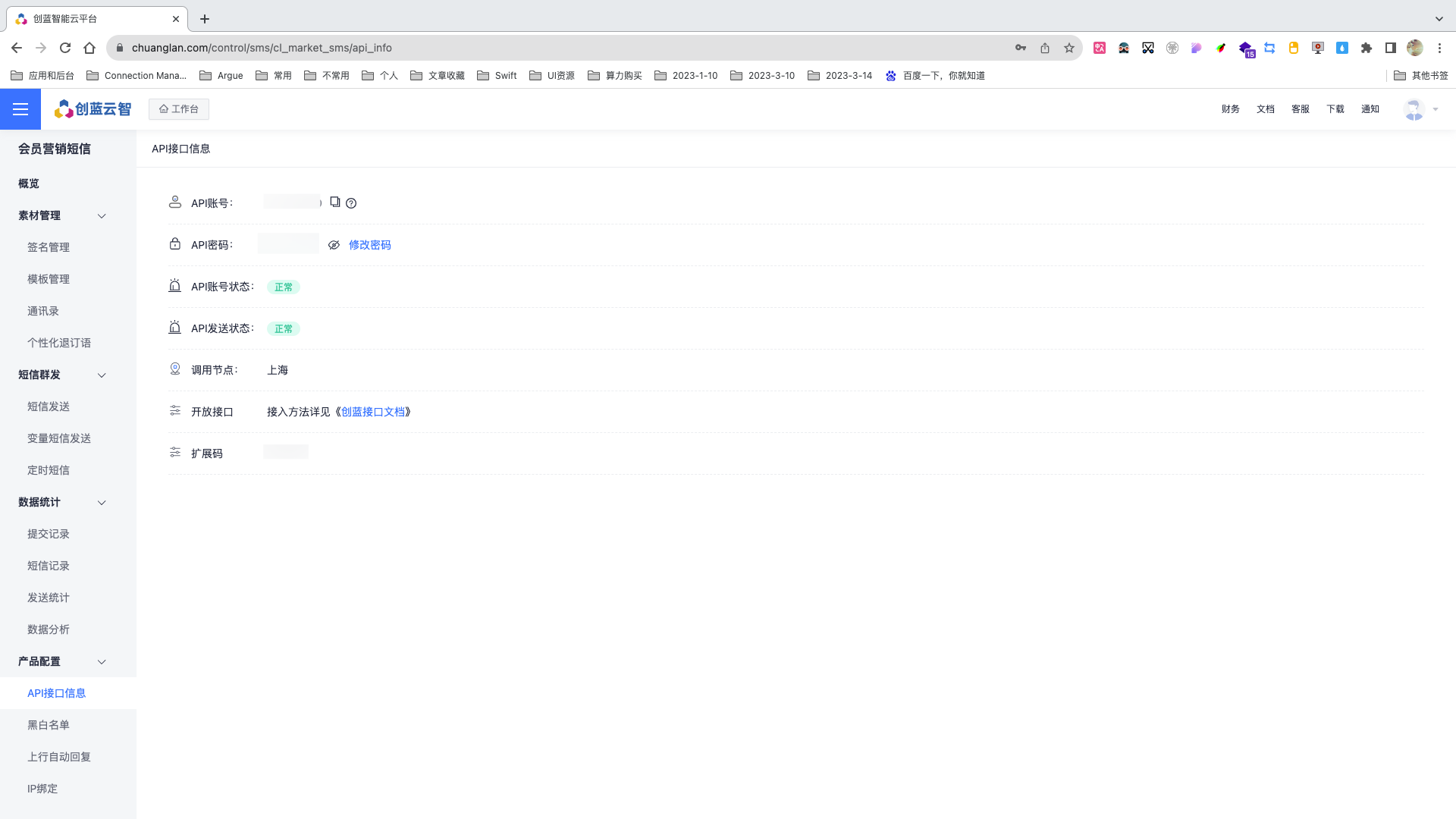Click the address bar URL
1456x819 pixels.
pos(262,48)
